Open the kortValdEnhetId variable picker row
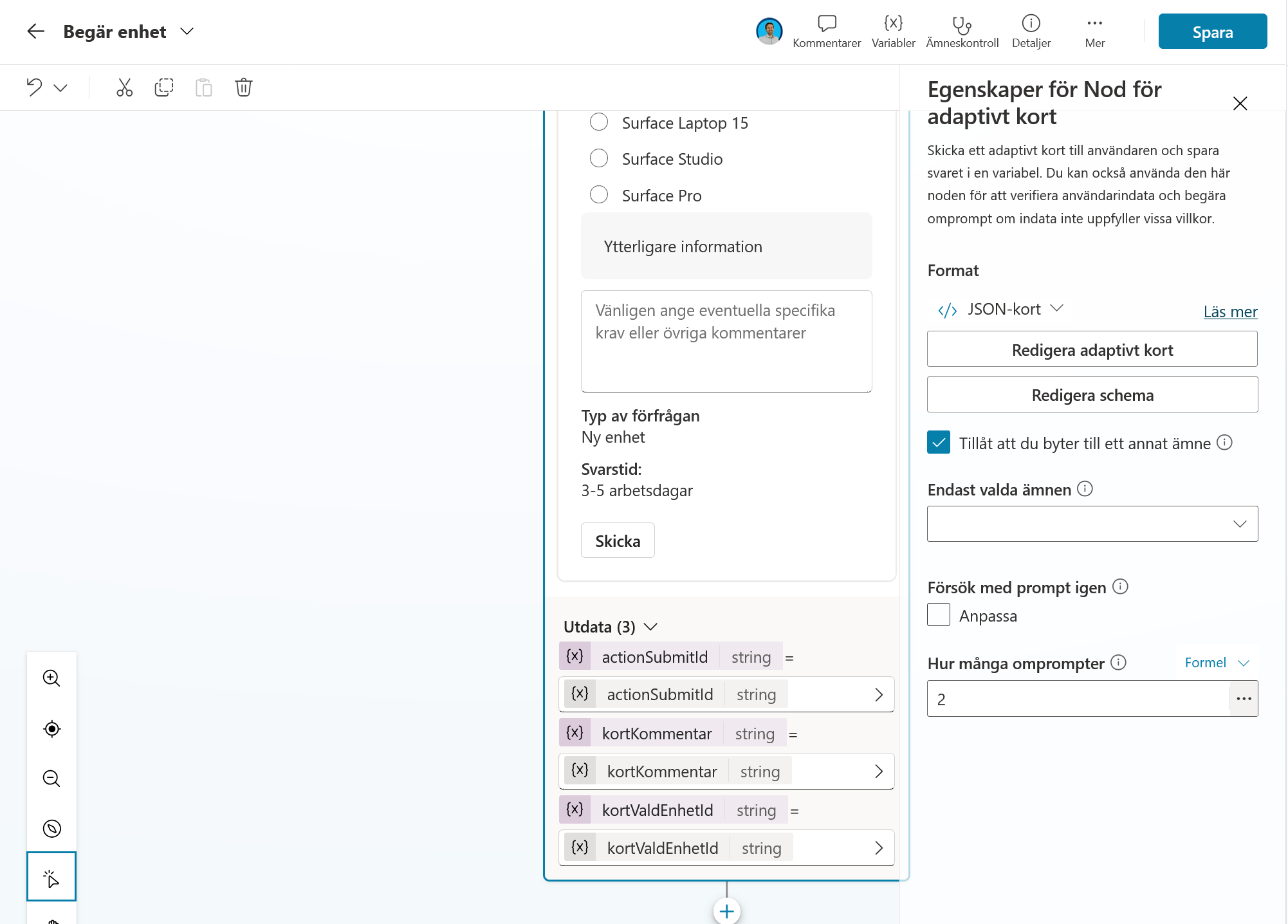Image resolution: width=1288 pixels, height=924 pixels. coord(726,847)
